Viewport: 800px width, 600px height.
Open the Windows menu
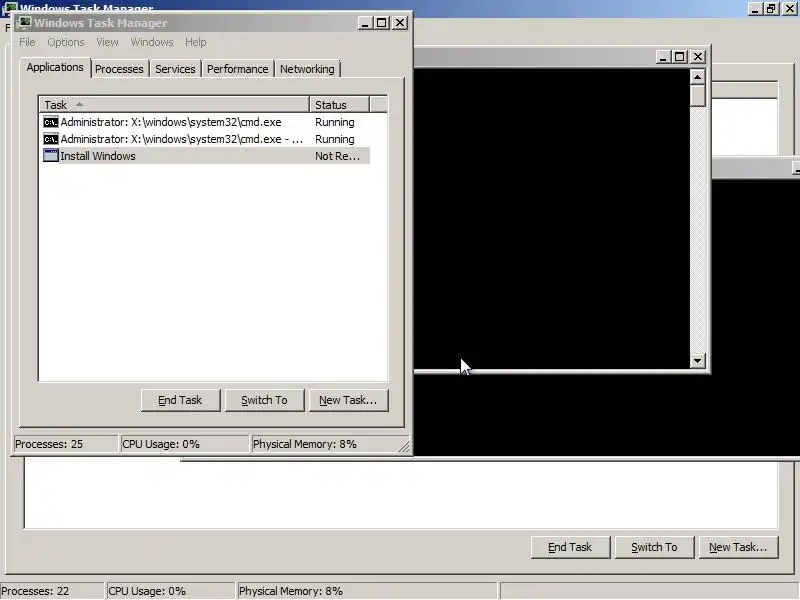(x=152, y=42)
